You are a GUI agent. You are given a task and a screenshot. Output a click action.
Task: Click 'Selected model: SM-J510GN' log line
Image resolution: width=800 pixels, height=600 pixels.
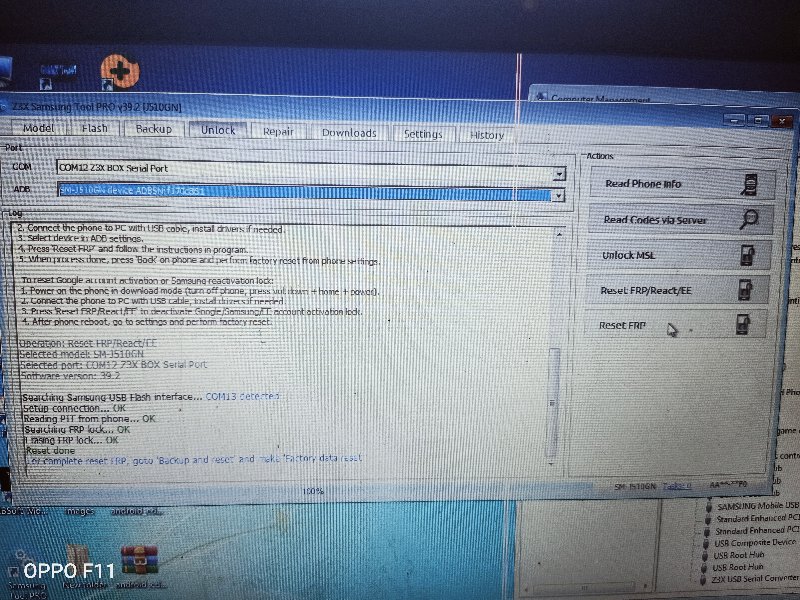(82, 354)
